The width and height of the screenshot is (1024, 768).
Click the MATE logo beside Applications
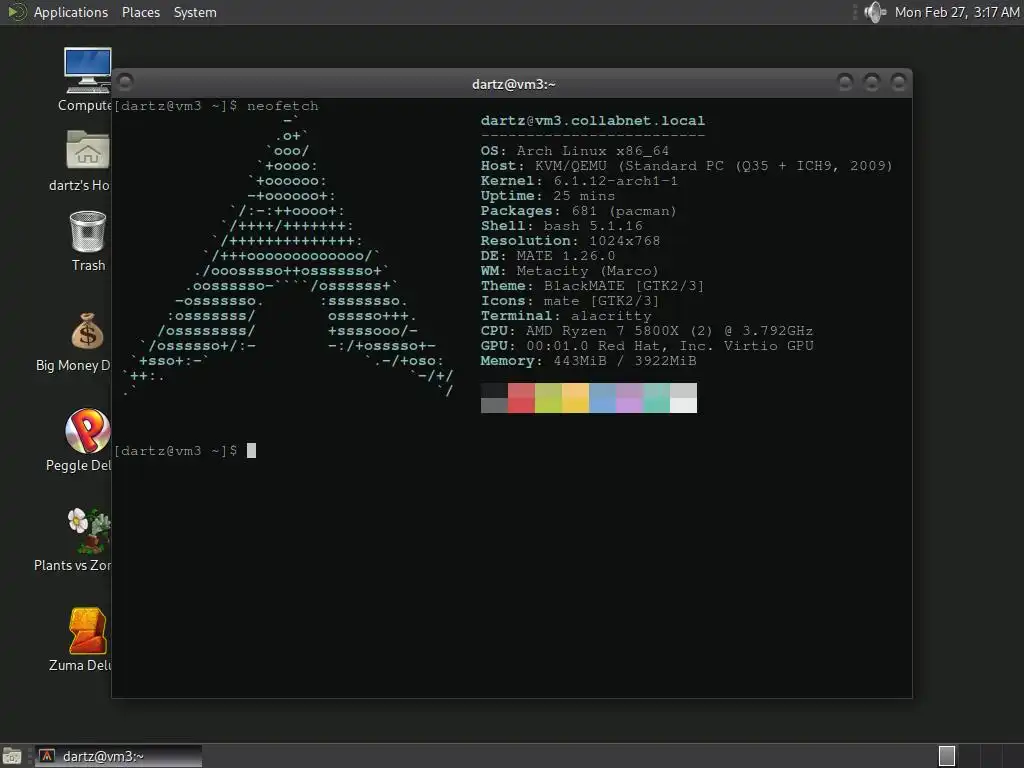(17, 12)
